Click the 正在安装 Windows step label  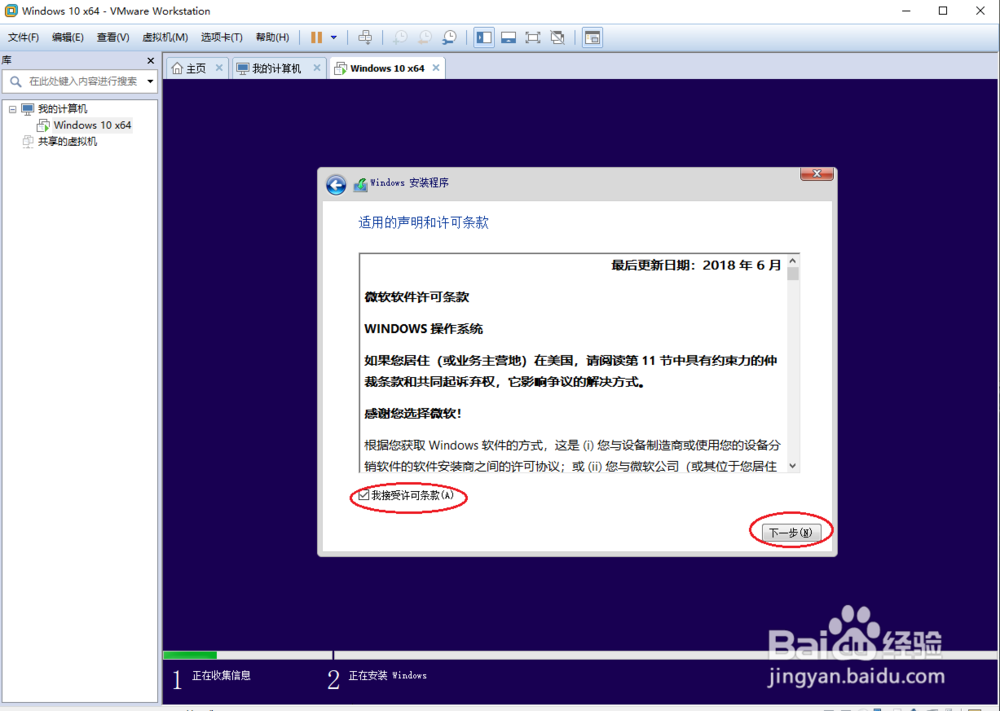[387, 676]
